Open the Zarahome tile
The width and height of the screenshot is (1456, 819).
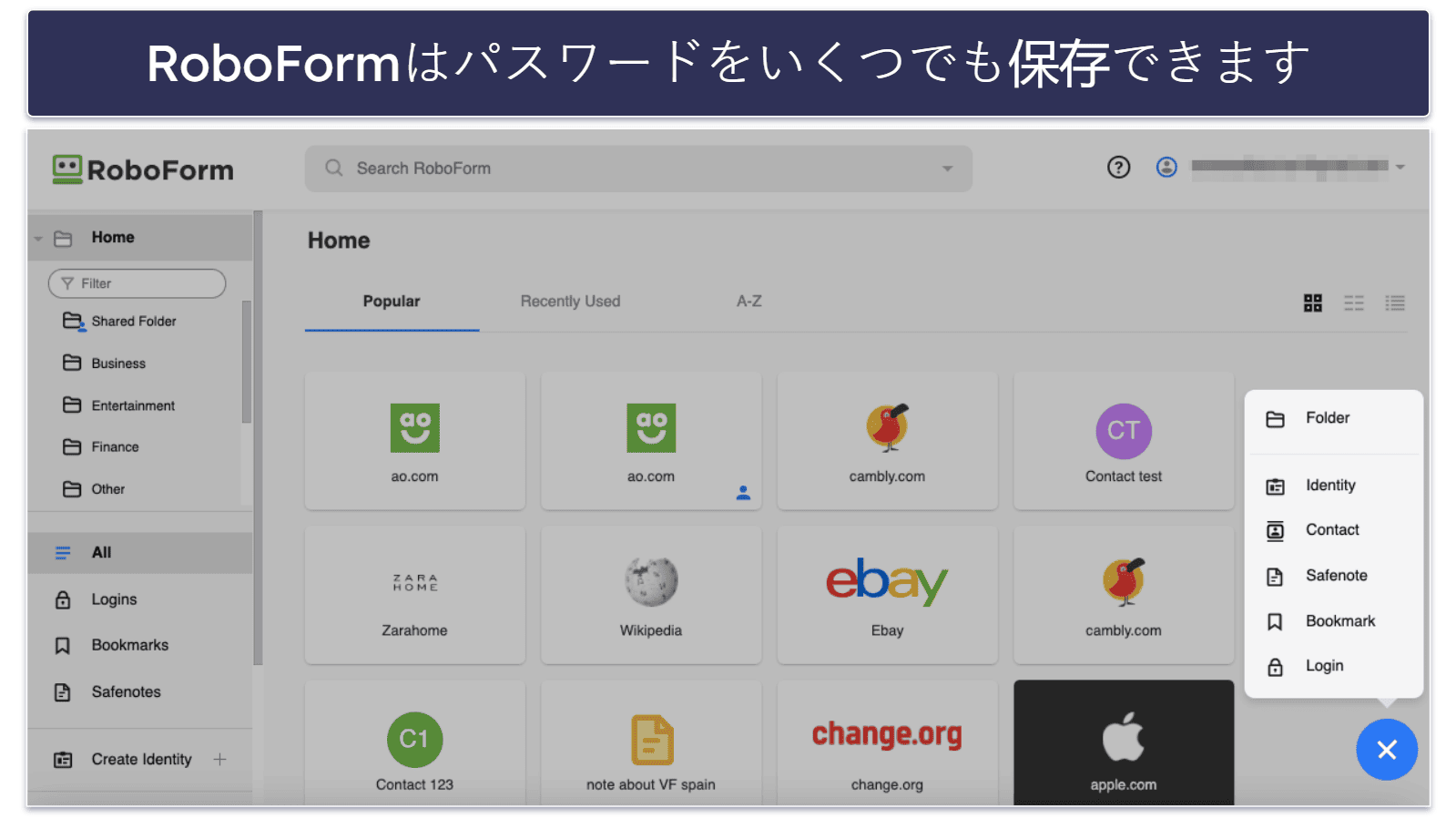414,595
